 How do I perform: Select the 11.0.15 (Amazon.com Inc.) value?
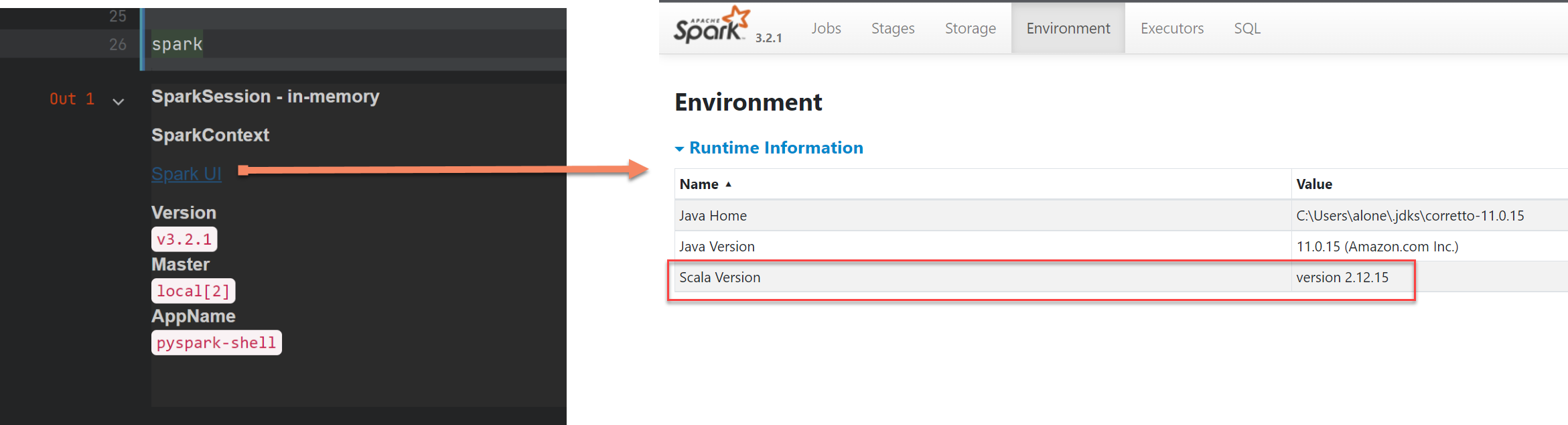[x=1377, y=247]
